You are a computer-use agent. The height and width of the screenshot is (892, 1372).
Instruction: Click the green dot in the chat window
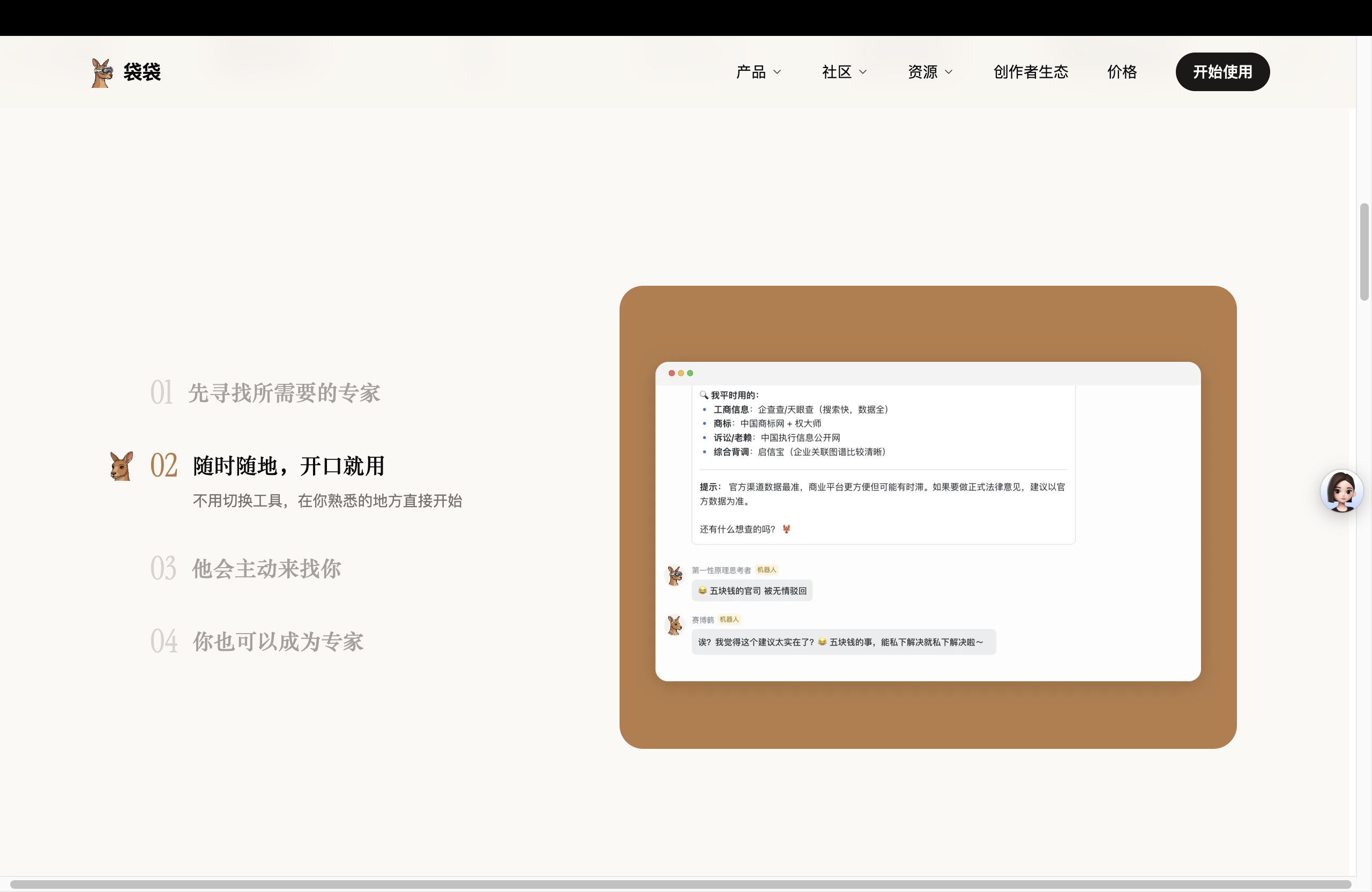tap(689, 373)
